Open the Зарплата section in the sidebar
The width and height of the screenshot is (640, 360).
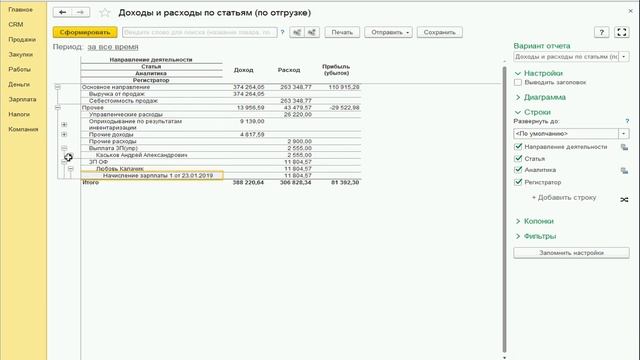pyautogui.click(x=22, y=99)
